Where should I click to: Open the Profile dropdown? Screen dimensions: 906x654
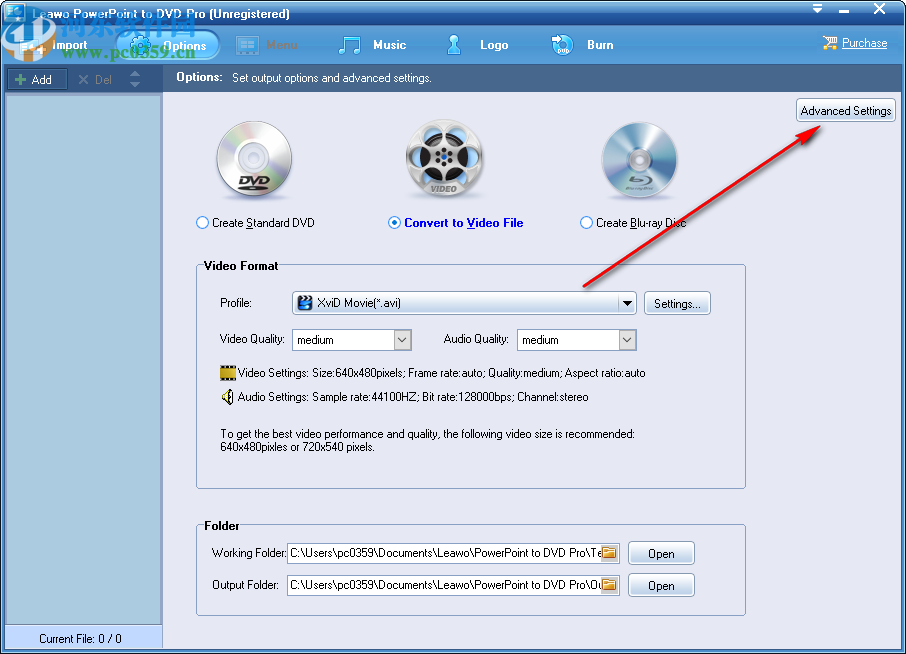pos(627,302)
